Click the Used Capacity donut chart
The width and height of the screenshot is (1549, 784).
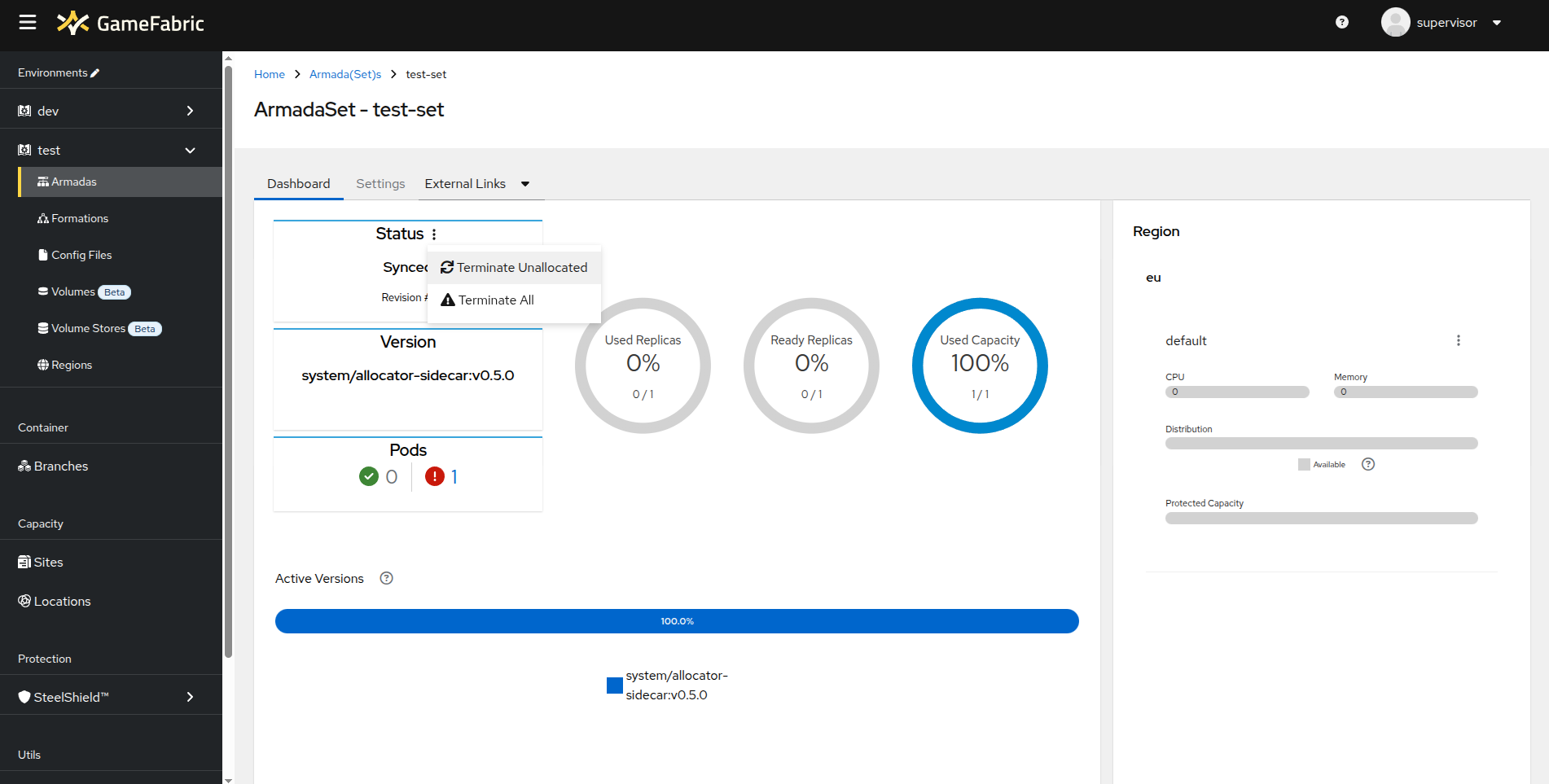pyautogui.click(x=980, y=366)
